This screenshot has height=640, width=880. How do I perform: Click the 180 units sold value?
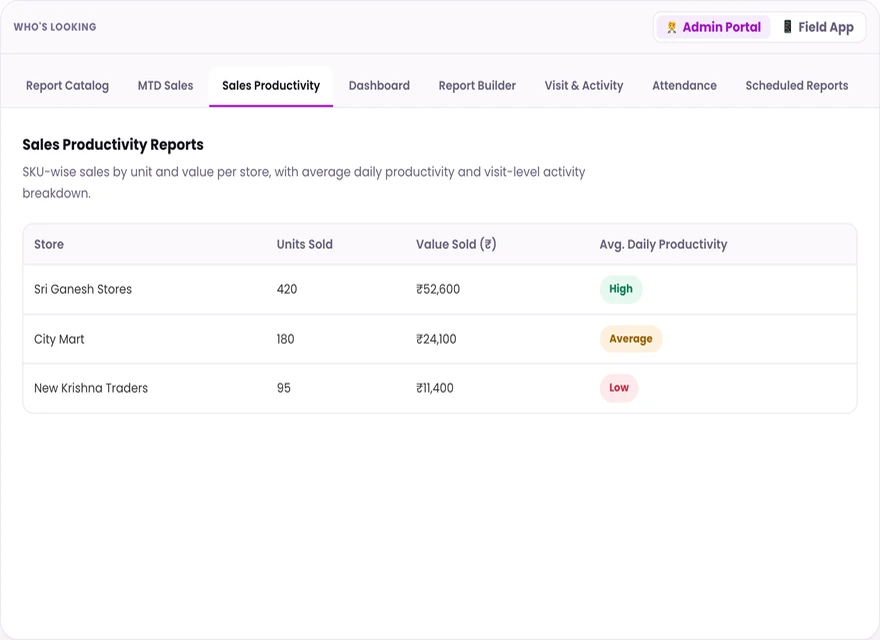pyautogui.click(x=285, y=339)
